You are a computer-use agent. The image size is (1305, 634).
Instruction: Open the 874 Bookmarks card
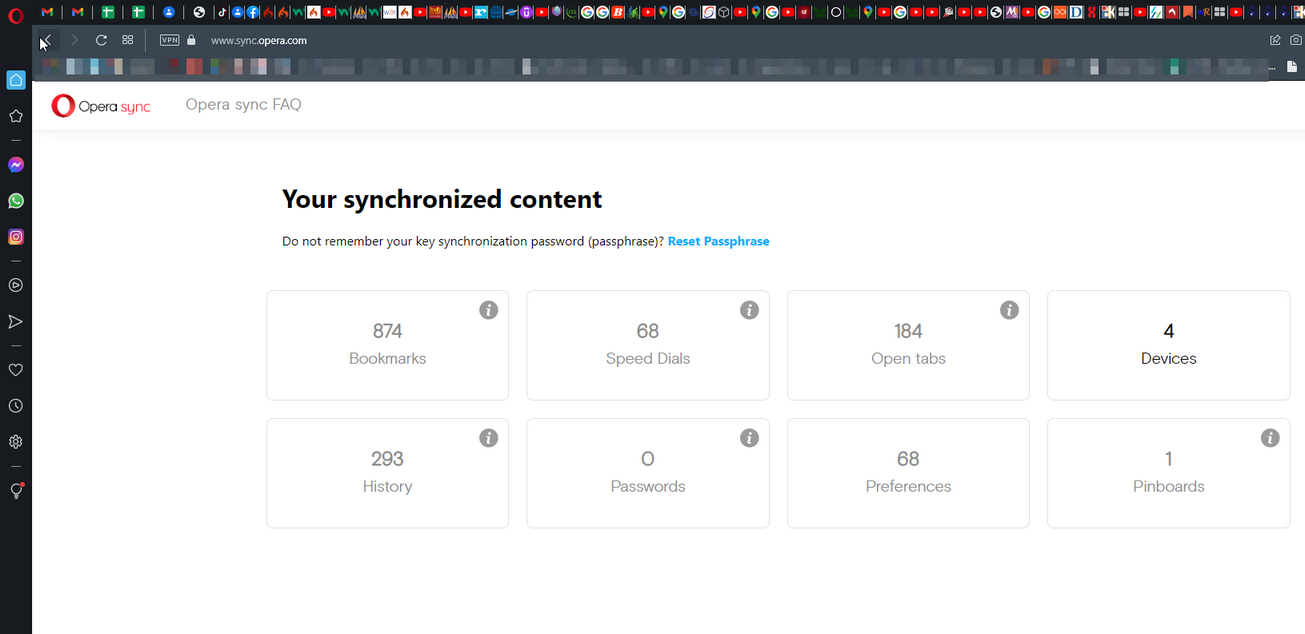tap(387, 345)
